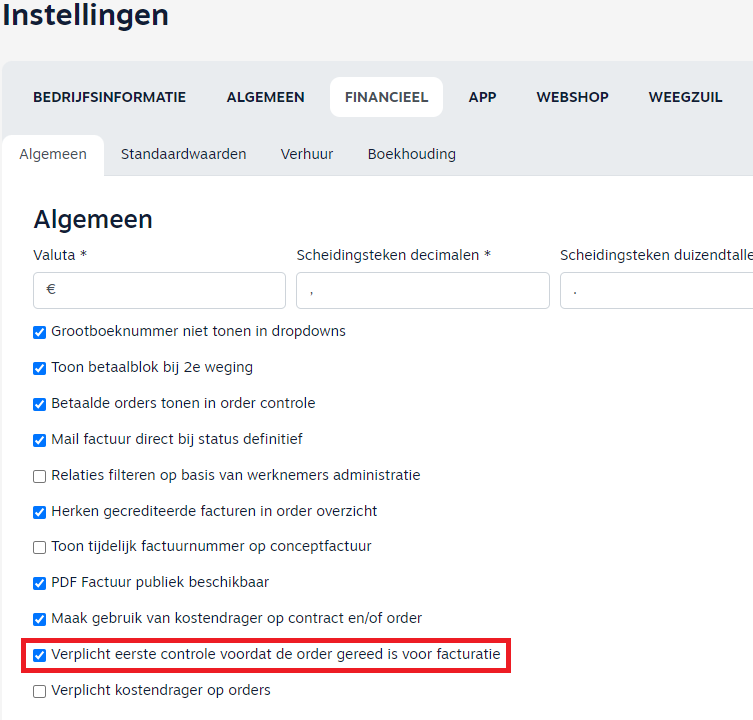The image size is (753, 720).
Task: Switch to the Standaardwaarden subtab
Action: 183,154
